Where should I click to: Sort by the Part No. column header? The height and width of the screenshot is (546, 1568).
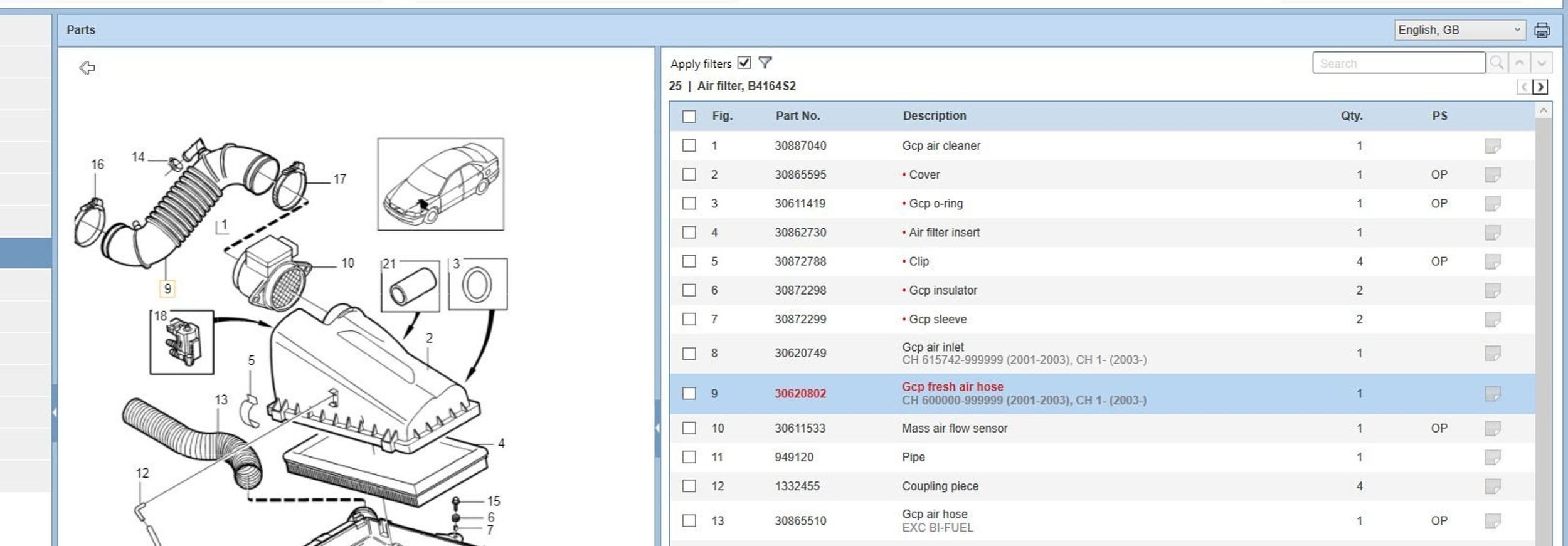point(797,116)
